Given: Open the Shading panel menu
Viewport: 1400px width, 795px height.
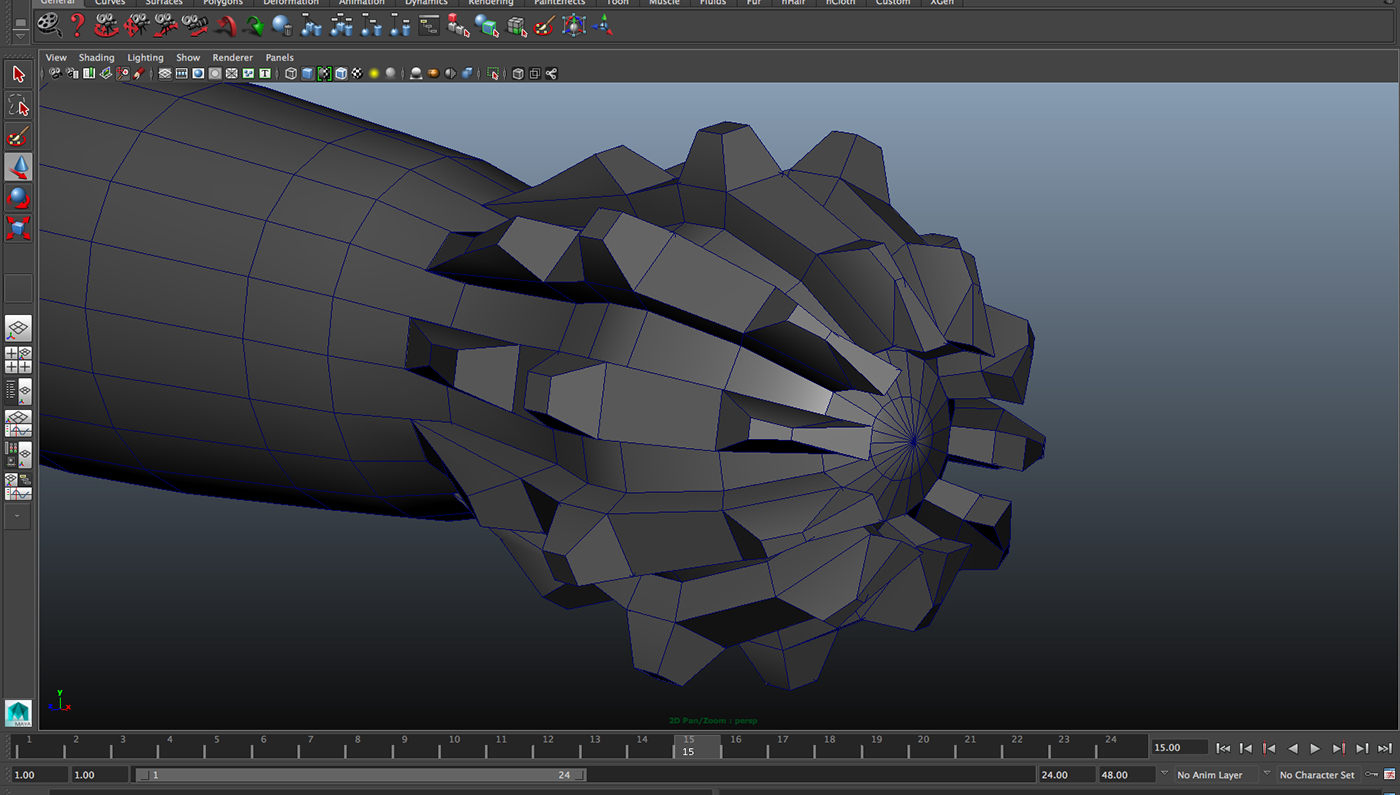Looking at the screenshot, I should tap(97, 57).
